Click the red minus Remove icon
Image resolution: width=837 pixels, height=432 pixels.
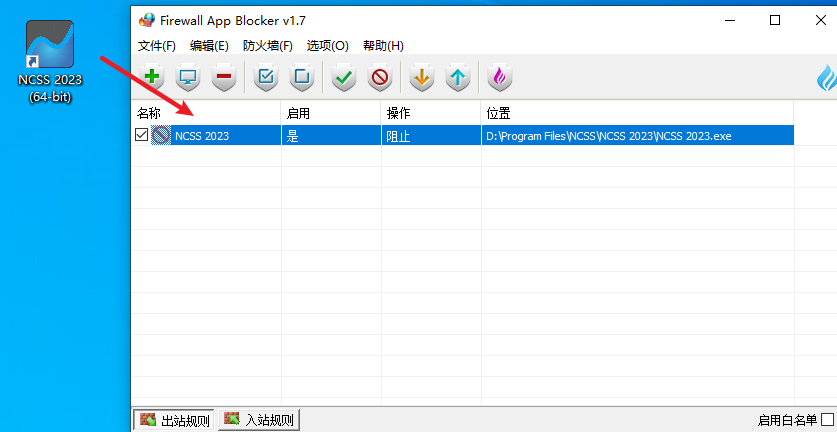click(x=223, y=77)
